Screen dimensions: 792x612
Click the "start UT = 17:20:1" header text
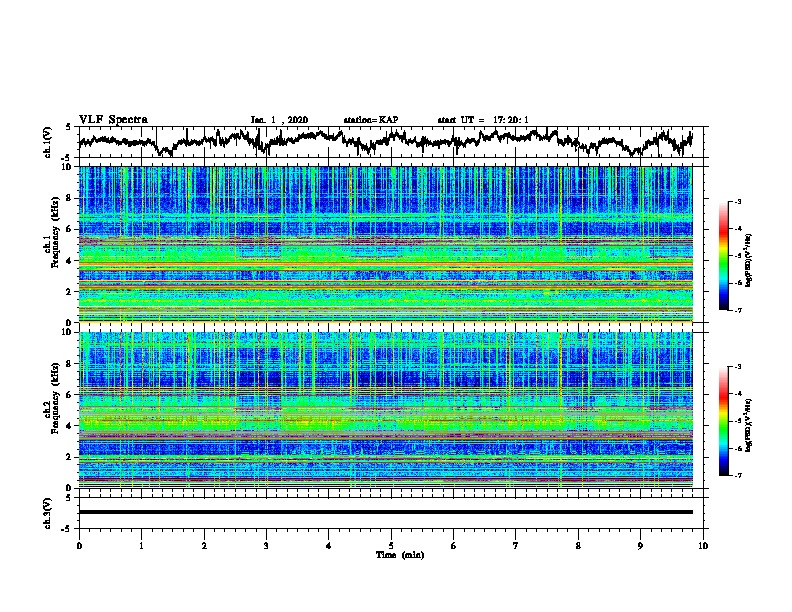pyautogui.click(x=483, y=120)
